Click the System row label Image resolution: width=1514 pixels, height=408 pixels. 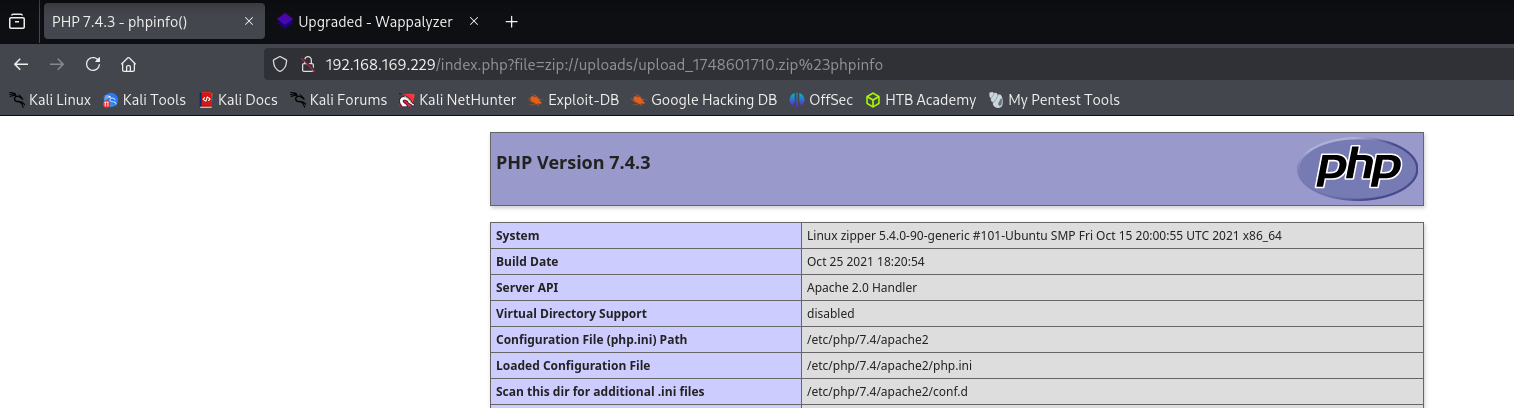(x=646, y=236)
